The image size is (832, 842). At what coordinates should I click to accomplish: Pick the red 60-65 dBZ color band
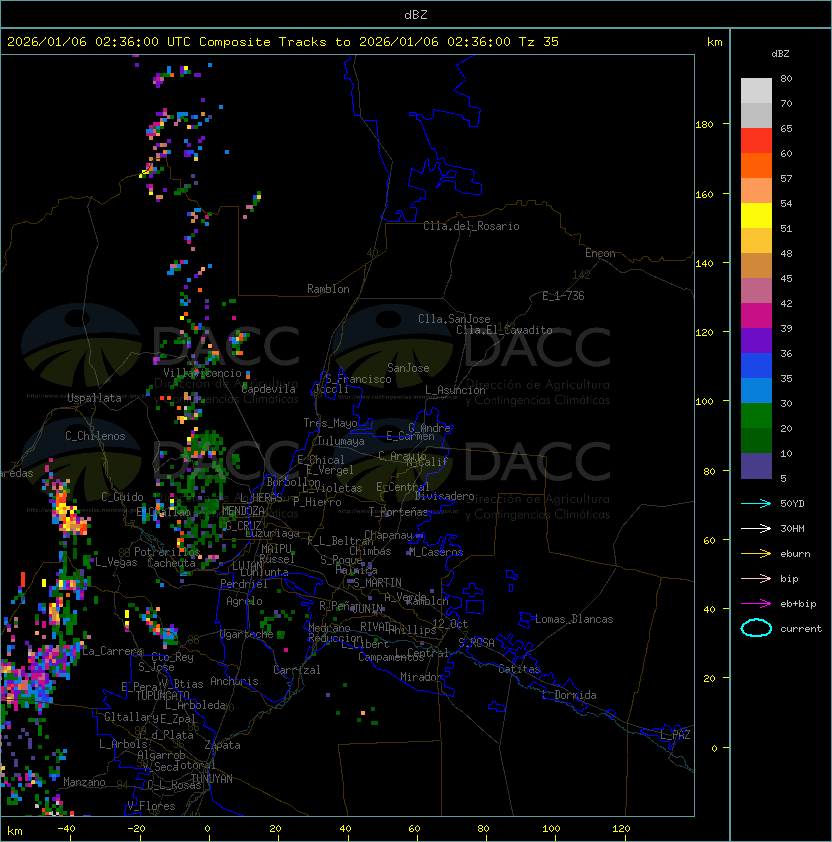756,141
